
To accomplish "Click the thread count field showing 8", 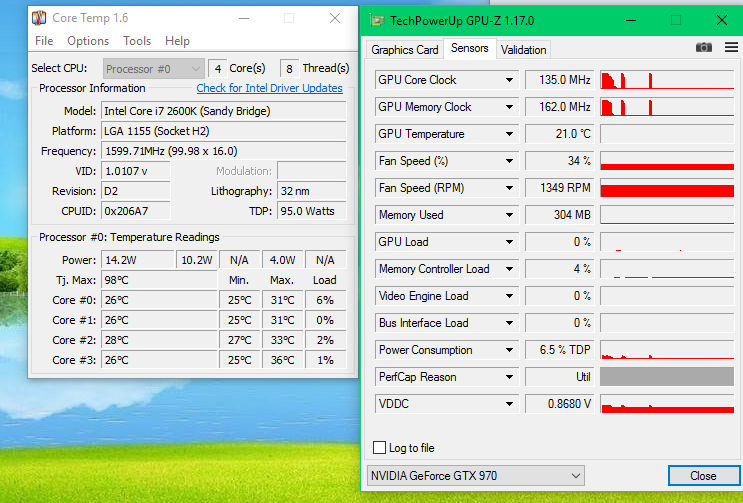I will click(289, 69).
